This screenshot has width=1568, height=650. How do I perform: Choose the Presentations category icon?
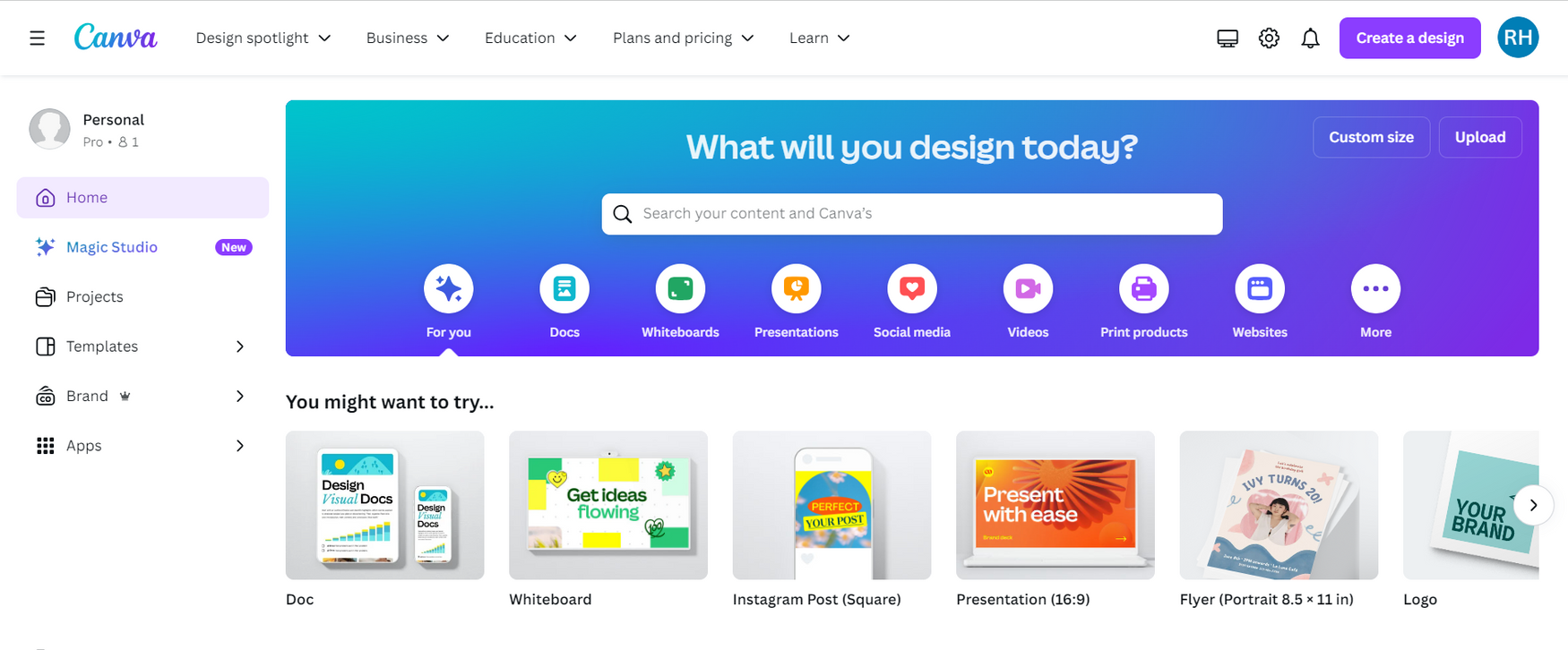(x=797, y=288)
